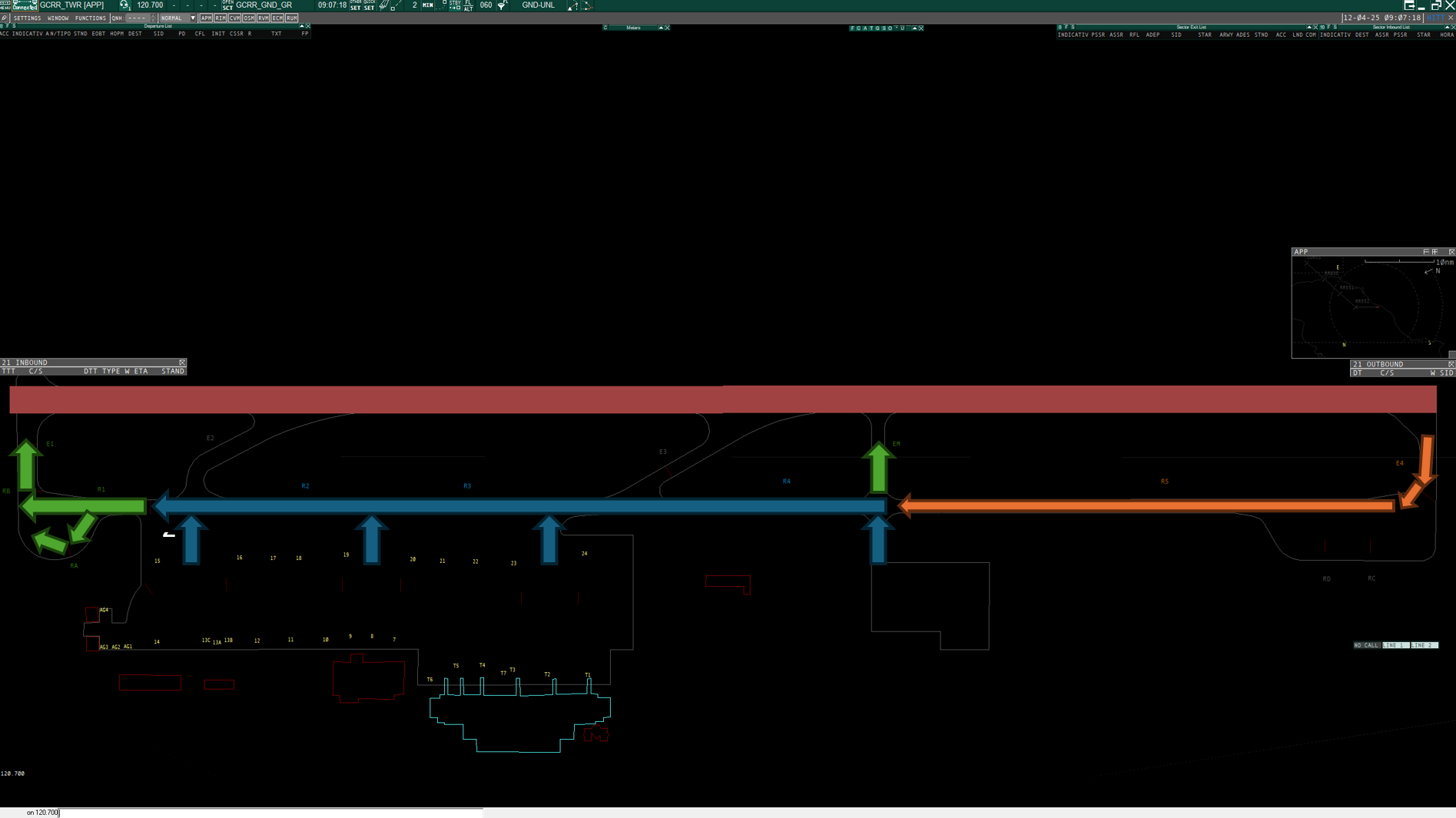
Task: Click the STAR column header in Sector Exit List
Action: click(x=1205, y=35)
